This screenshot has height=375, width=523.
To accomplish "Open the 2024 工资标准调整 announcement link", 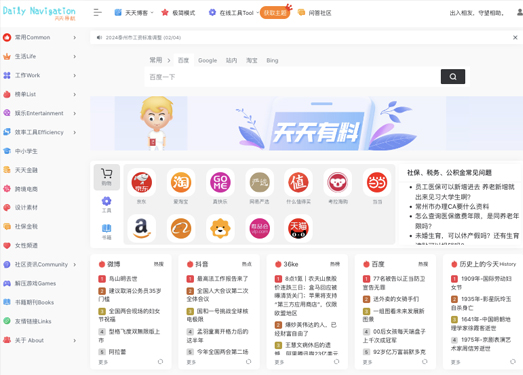I will coord(143,37).
